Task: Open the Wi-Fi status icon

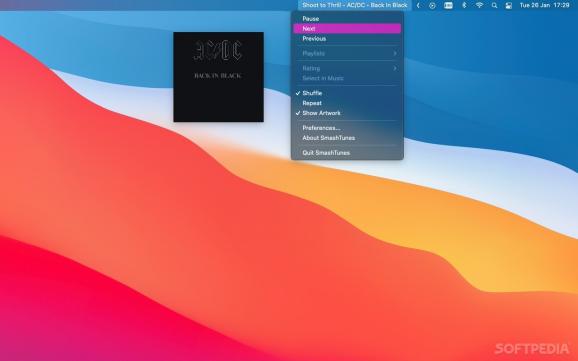Action: click(x=479, y=6)
